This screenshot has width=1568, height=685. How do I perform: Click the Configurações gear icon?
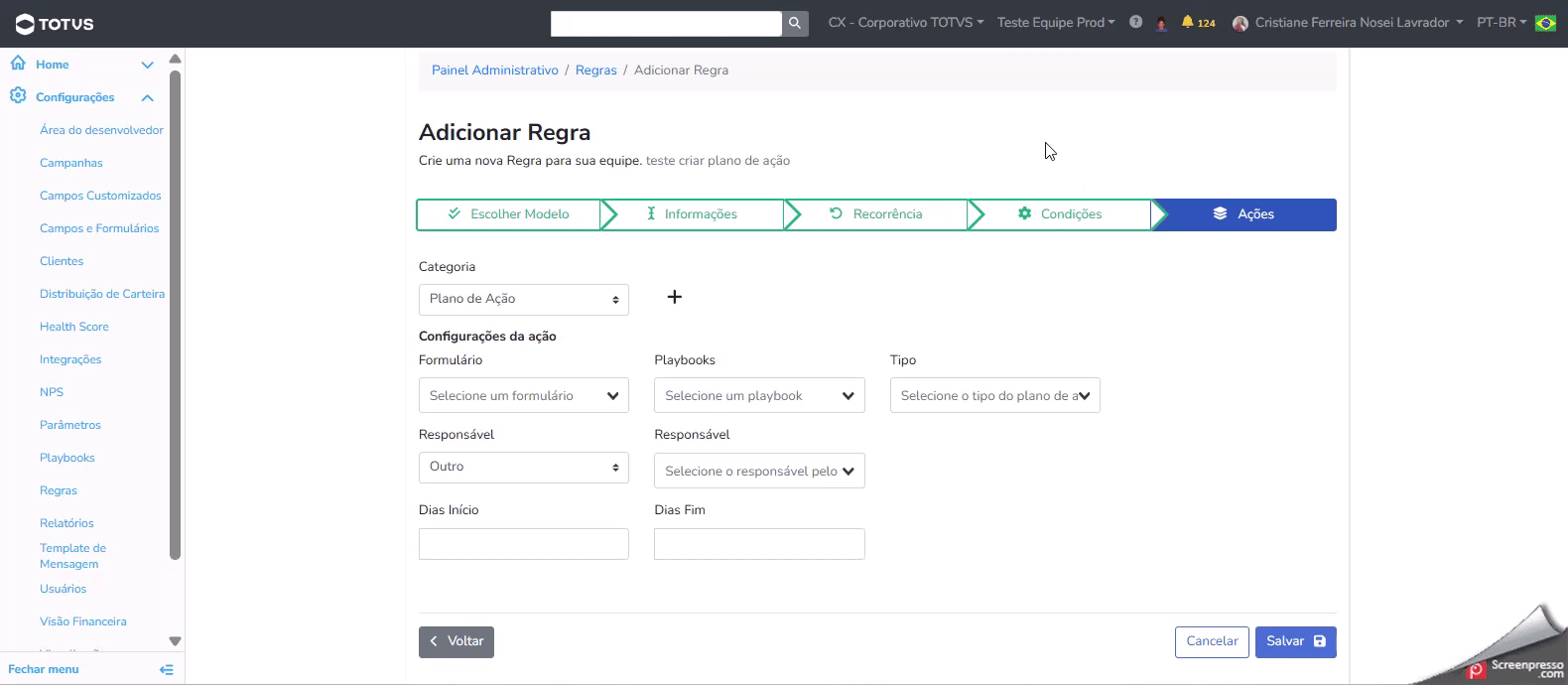18,96
